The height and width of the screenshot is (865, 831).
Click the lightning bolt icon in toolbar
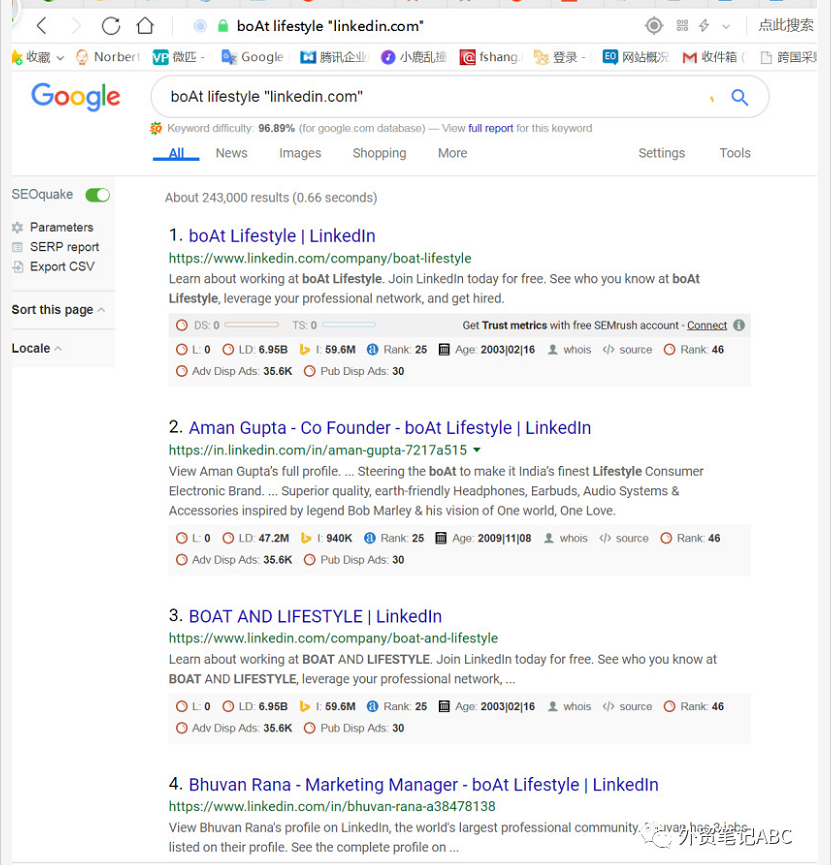coord(704,25)
